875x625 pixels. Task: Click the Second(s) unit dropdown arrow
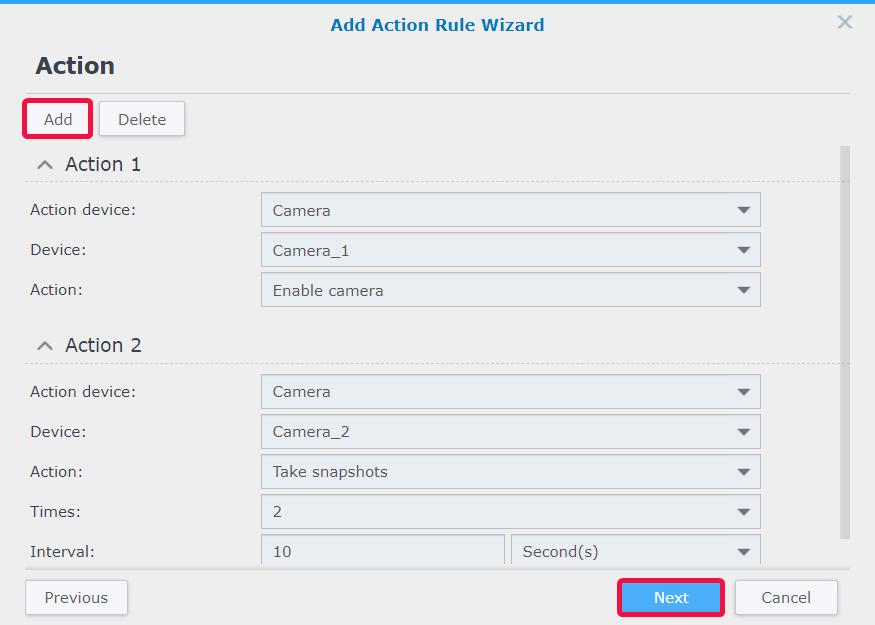click(x=743, y=552)
